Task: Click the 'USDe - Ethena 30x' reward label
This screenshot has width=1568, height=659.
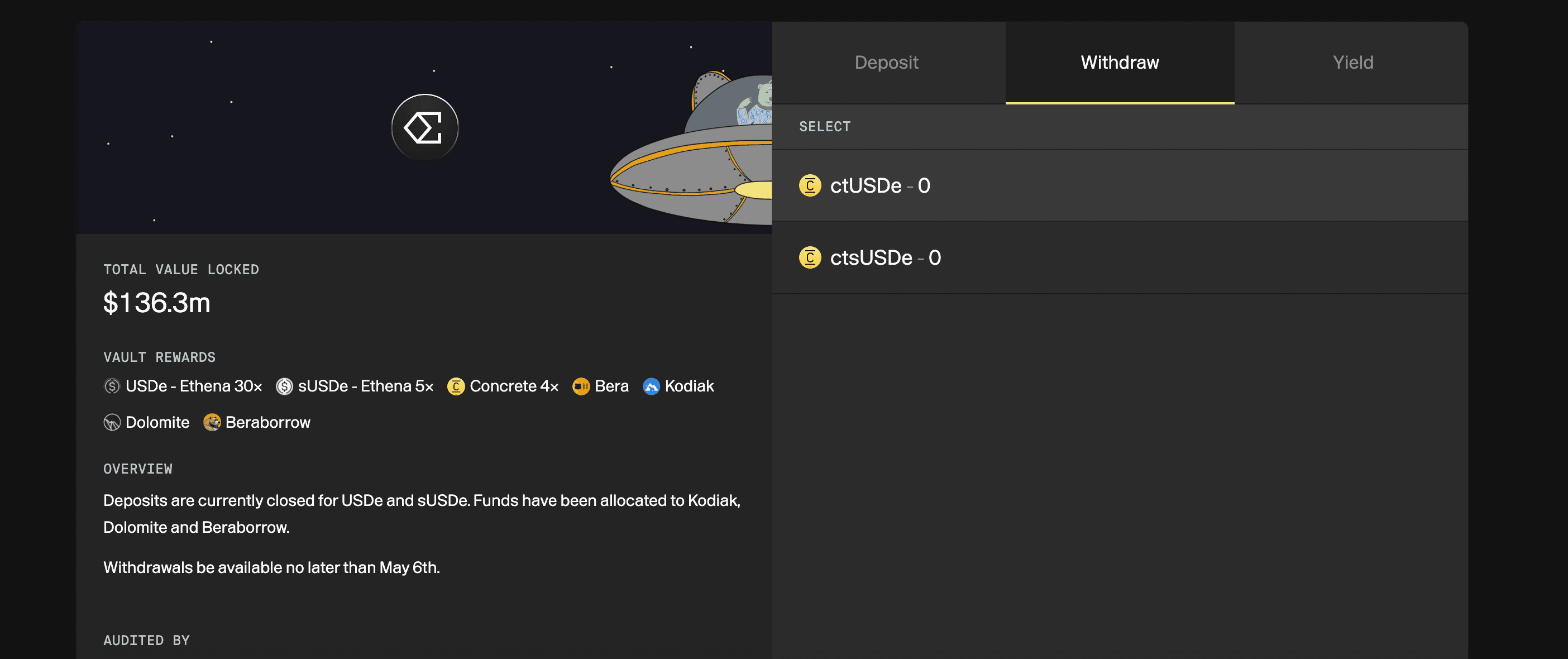Action: pyautogui.click(x=194, y=386)
